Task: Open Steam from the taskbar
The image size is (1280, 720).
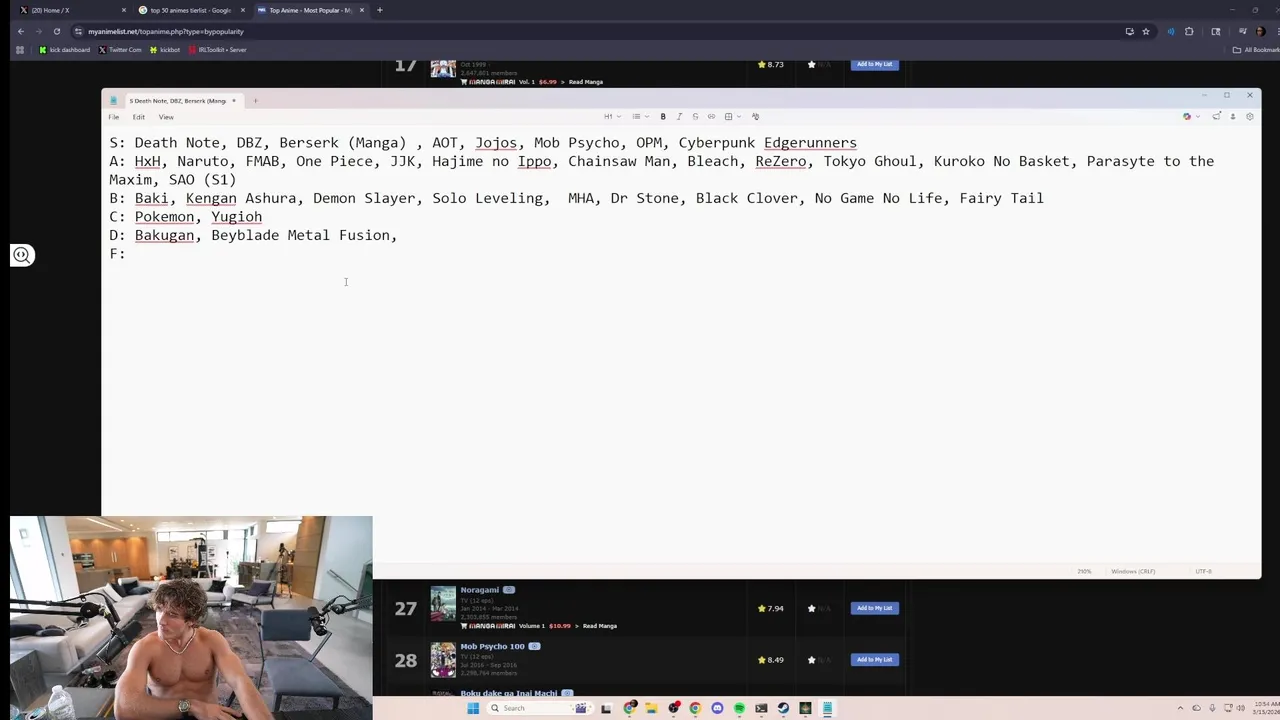Action: [x=783, y=708]
